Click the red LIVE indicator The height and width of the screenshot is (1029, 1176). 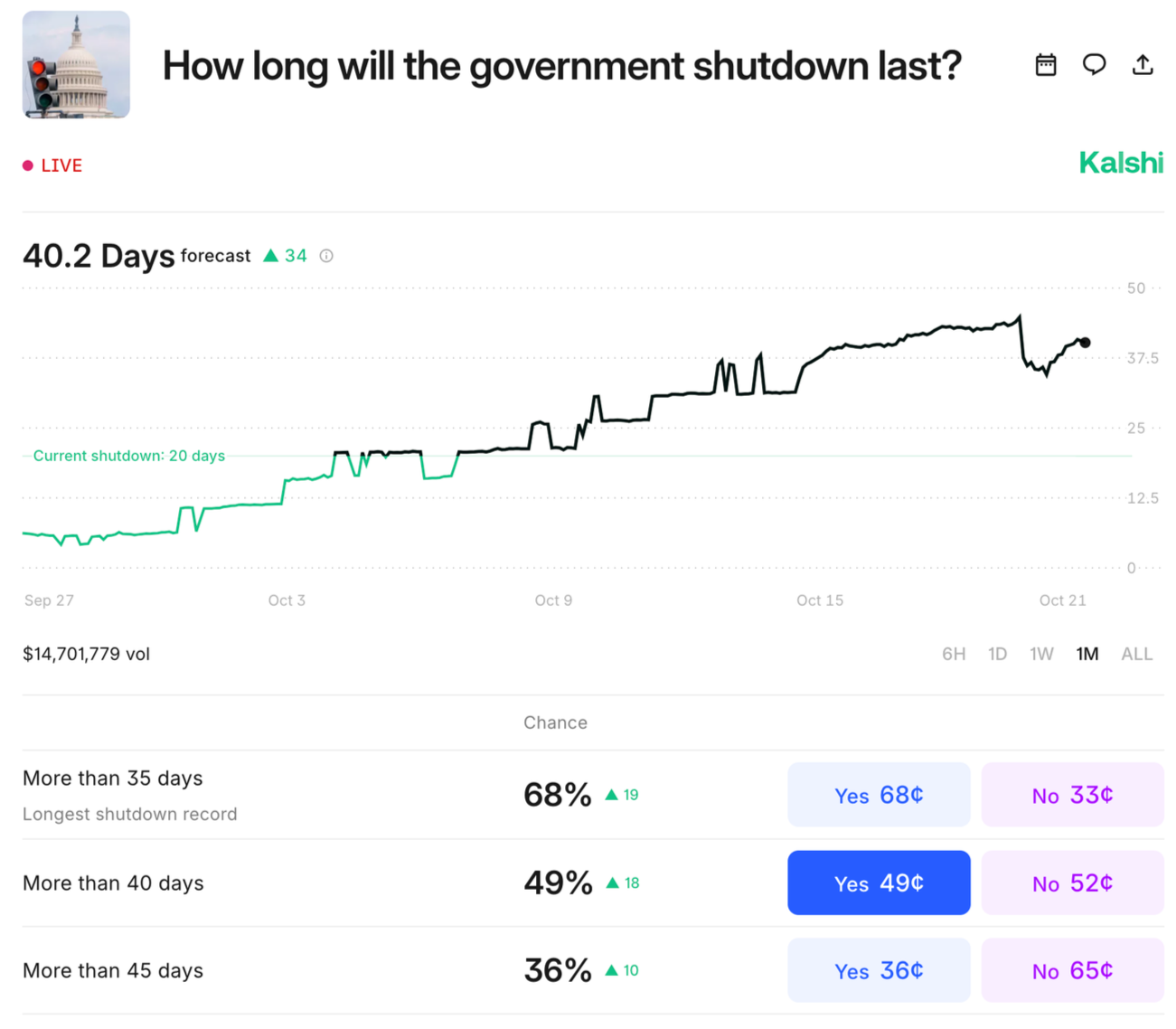click(x=52, y=165)
